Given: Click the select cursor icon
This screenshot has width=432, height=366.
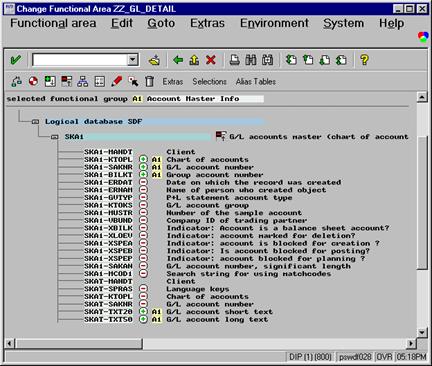Looking at the screenshot, I should (133, 81).
